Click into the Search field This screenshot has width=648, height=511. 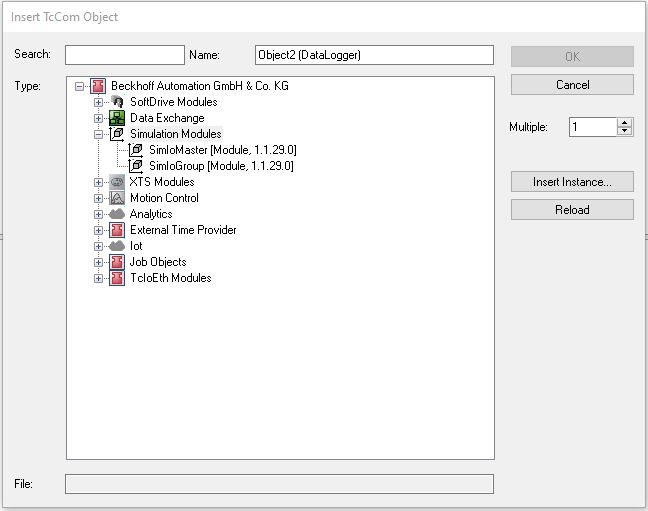tap(125, 55)
